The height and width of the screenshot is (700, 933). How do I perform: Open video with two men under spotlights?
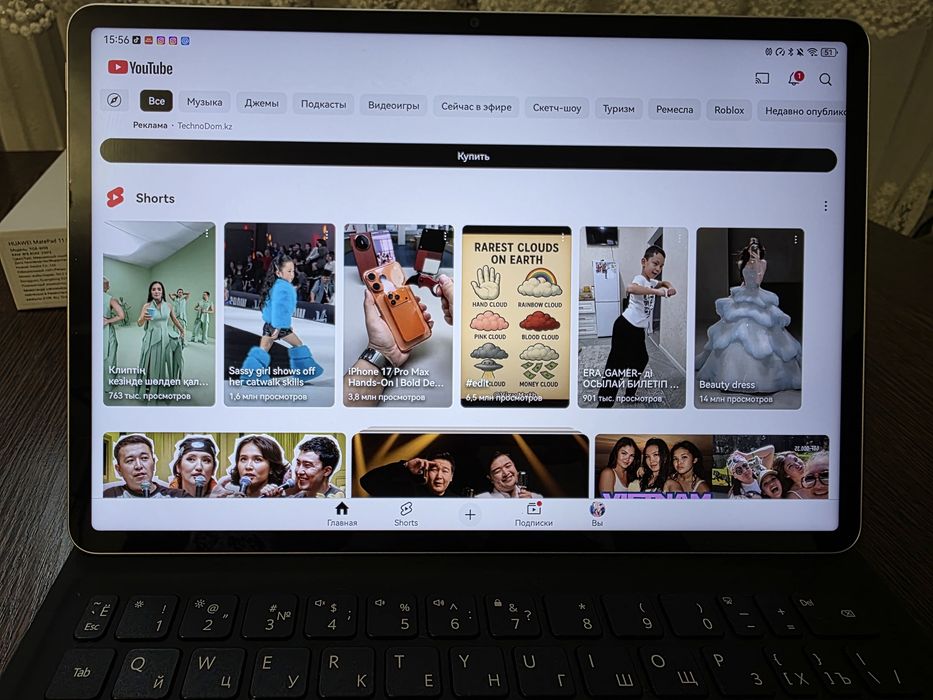tap(470, 465)
